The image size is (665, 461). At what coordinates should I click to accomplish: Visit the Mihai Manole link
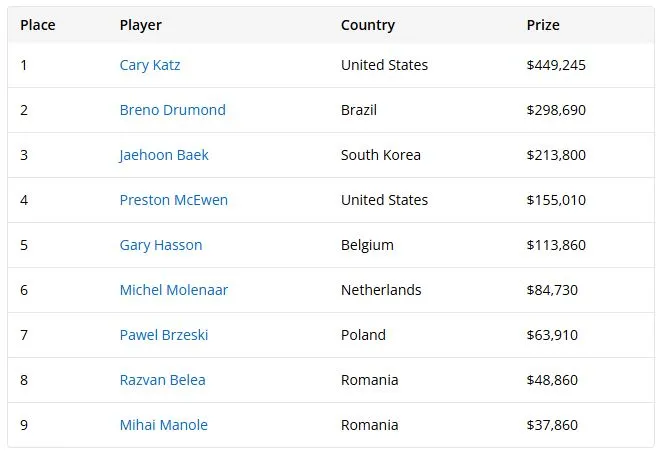[164, 425]
